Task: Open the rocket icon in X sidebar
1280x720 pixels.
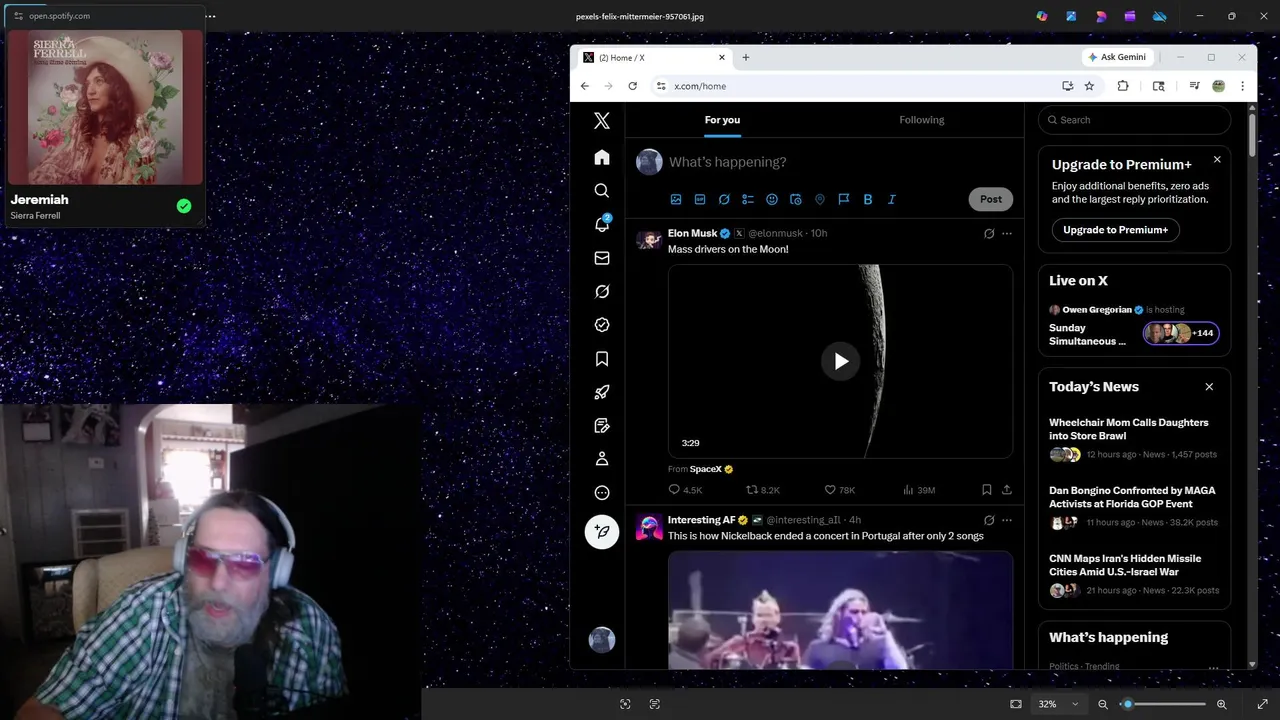Action: pos(601,392)
